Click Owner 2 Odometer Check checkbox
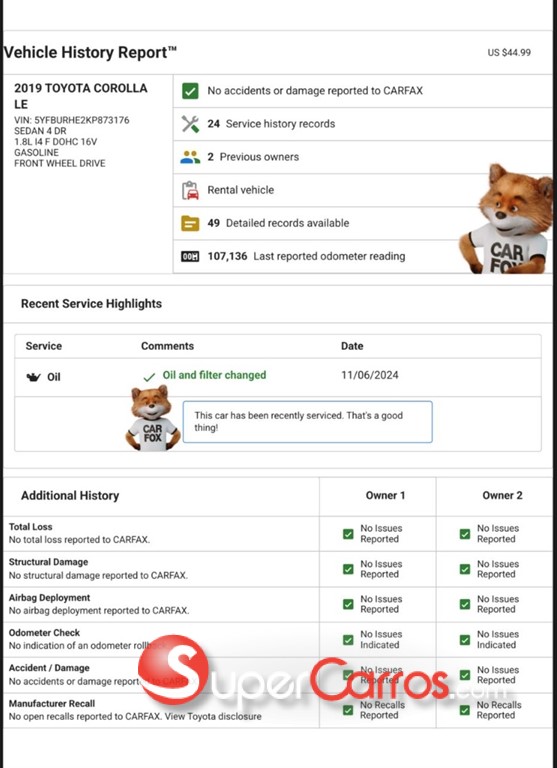Viewport: 557px width, 768px height. pos(464,640)
